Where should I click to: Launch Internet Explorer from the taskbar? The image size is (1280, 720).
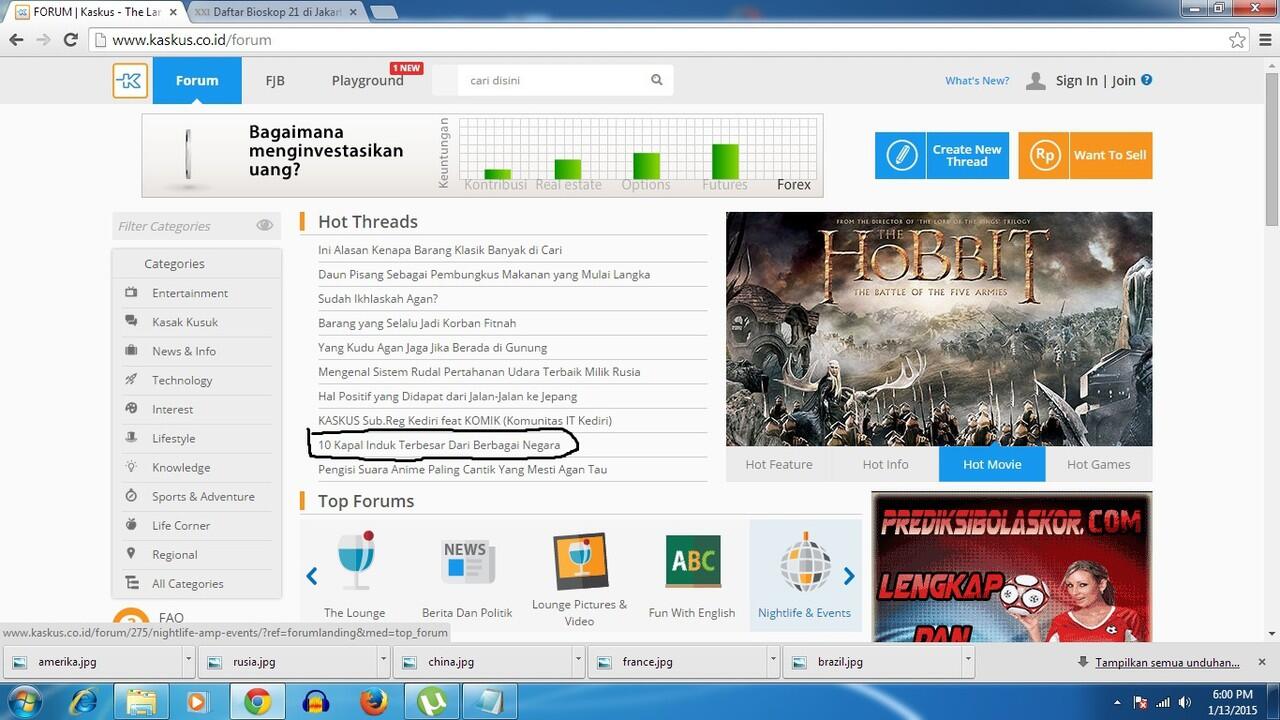[x=83, y=702]
